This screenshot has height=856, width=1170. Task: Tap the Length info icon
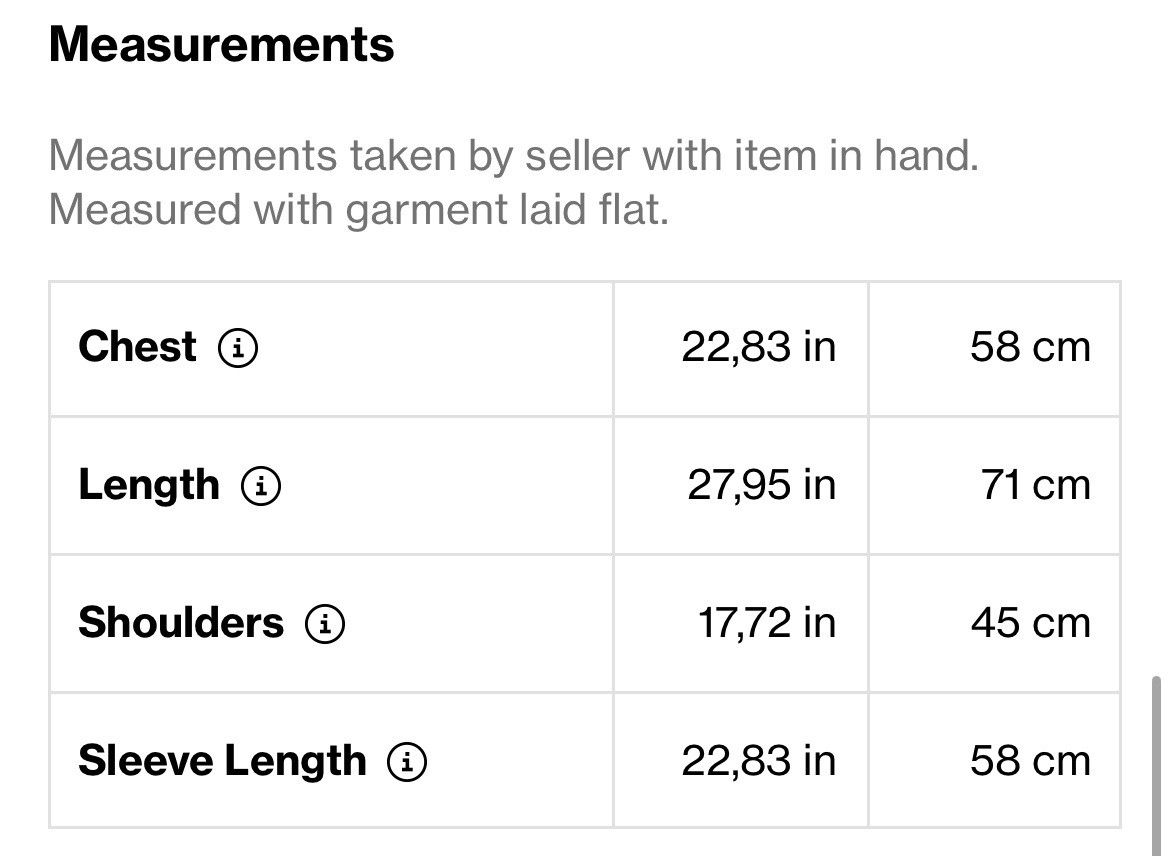pyautogui.click(x=261, y=486)
